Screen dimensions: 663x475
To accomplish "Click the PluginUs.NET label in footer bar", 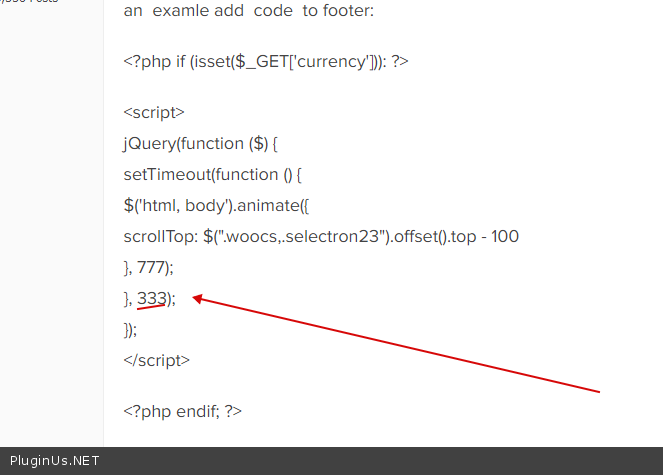I will coord(50,461).
